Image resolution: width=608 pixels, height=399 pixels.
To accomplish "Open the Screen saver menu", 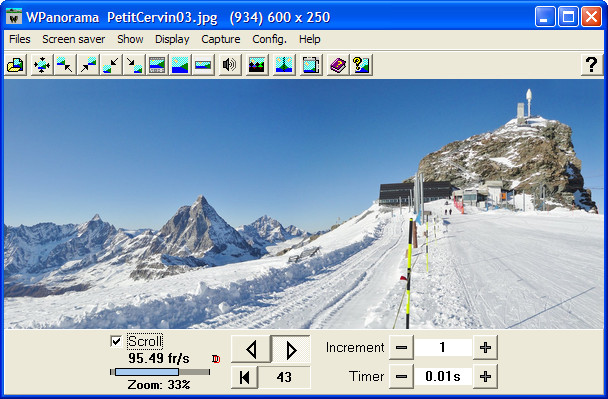I will point(74,39).
